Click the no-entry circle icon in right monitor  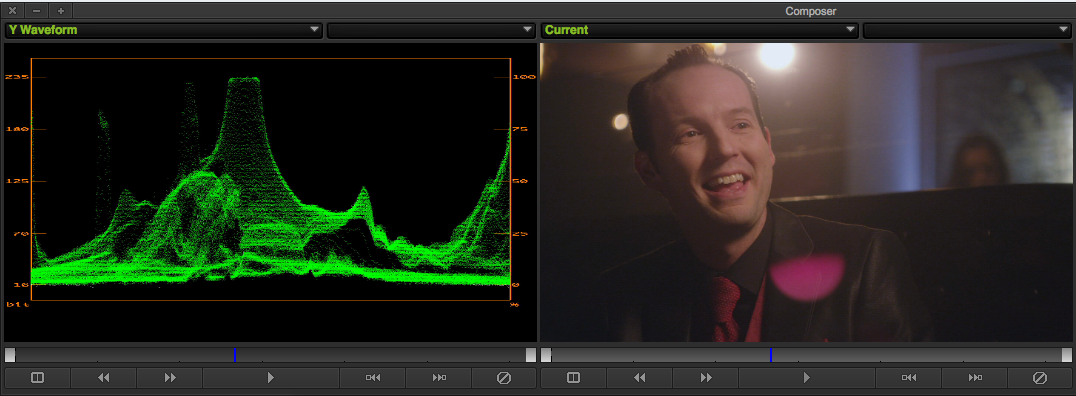click(x=1040, y=377)
